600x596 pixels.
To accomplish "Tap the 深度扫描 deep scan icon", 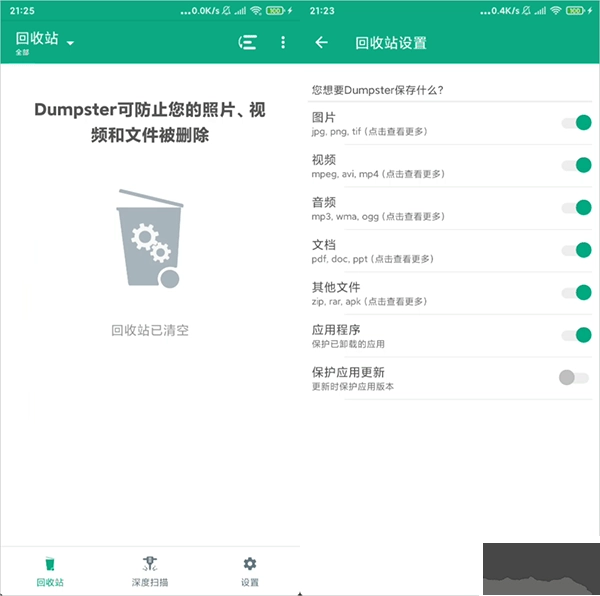I will [150, 564].
